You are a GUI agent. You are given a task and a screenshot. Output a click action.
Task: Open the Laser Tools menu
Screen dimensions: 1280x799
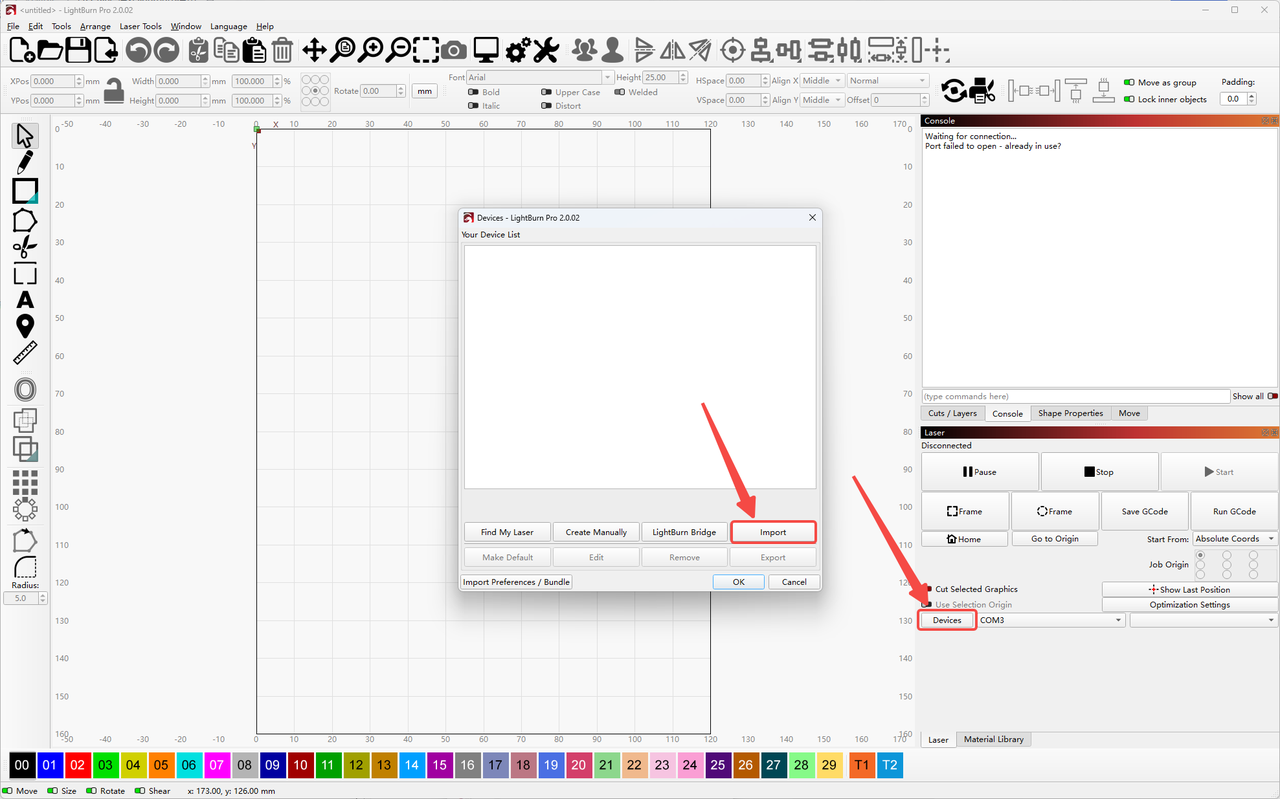(x=140, y=26)
